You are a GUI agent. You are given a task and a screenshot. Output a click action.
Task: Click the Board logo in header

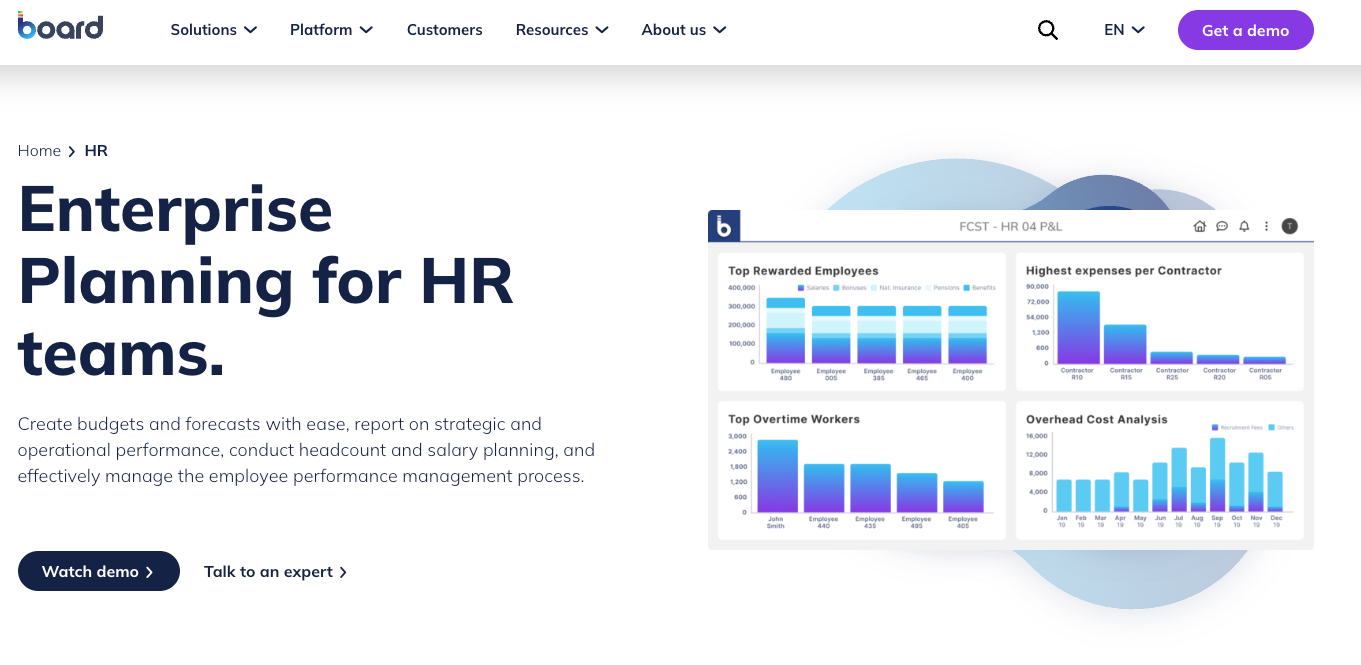click(60, 27)
